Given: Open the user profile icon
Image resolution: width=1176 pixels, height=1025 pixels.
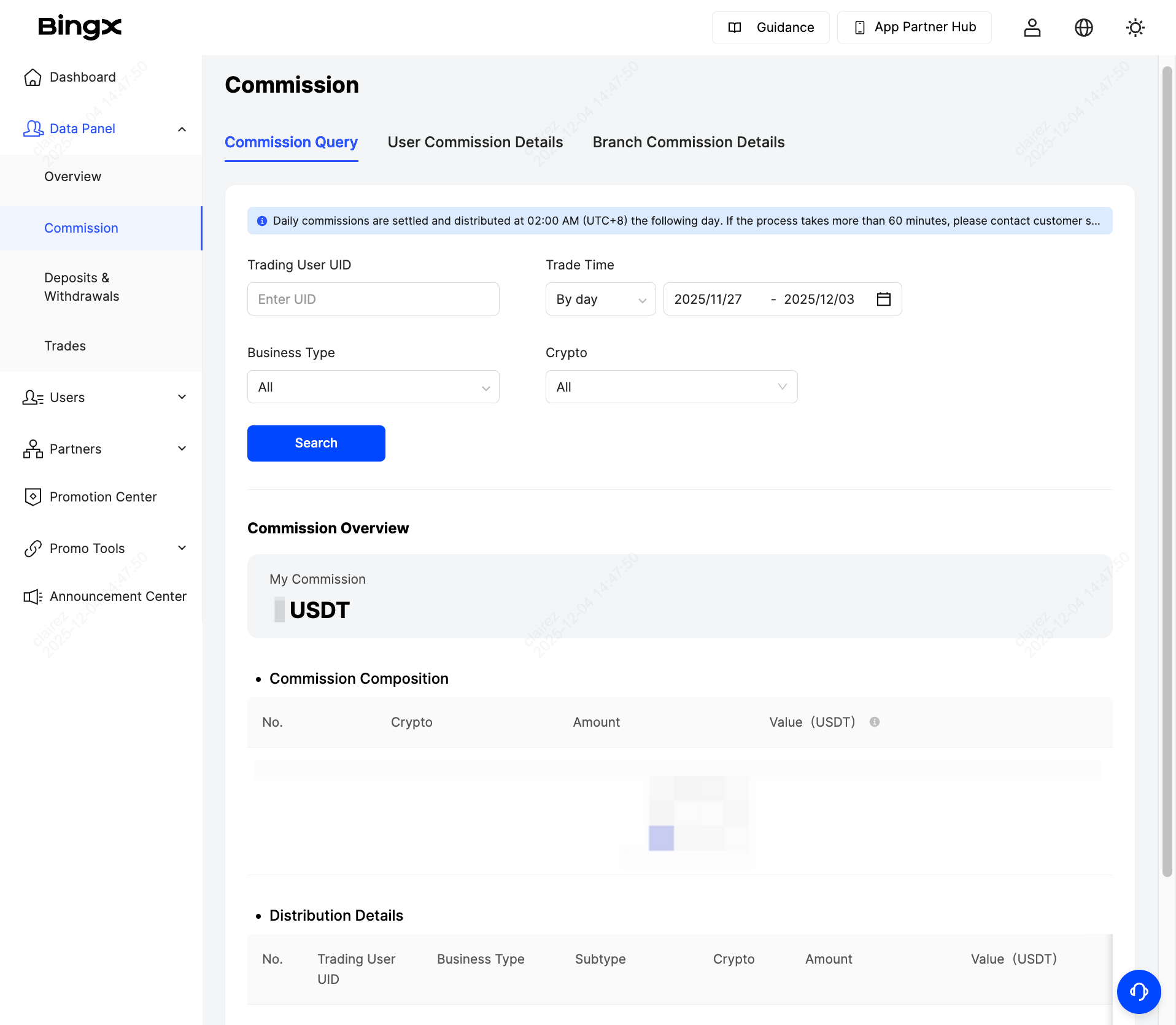Looking at the screenshot, I should point(1032,28).
